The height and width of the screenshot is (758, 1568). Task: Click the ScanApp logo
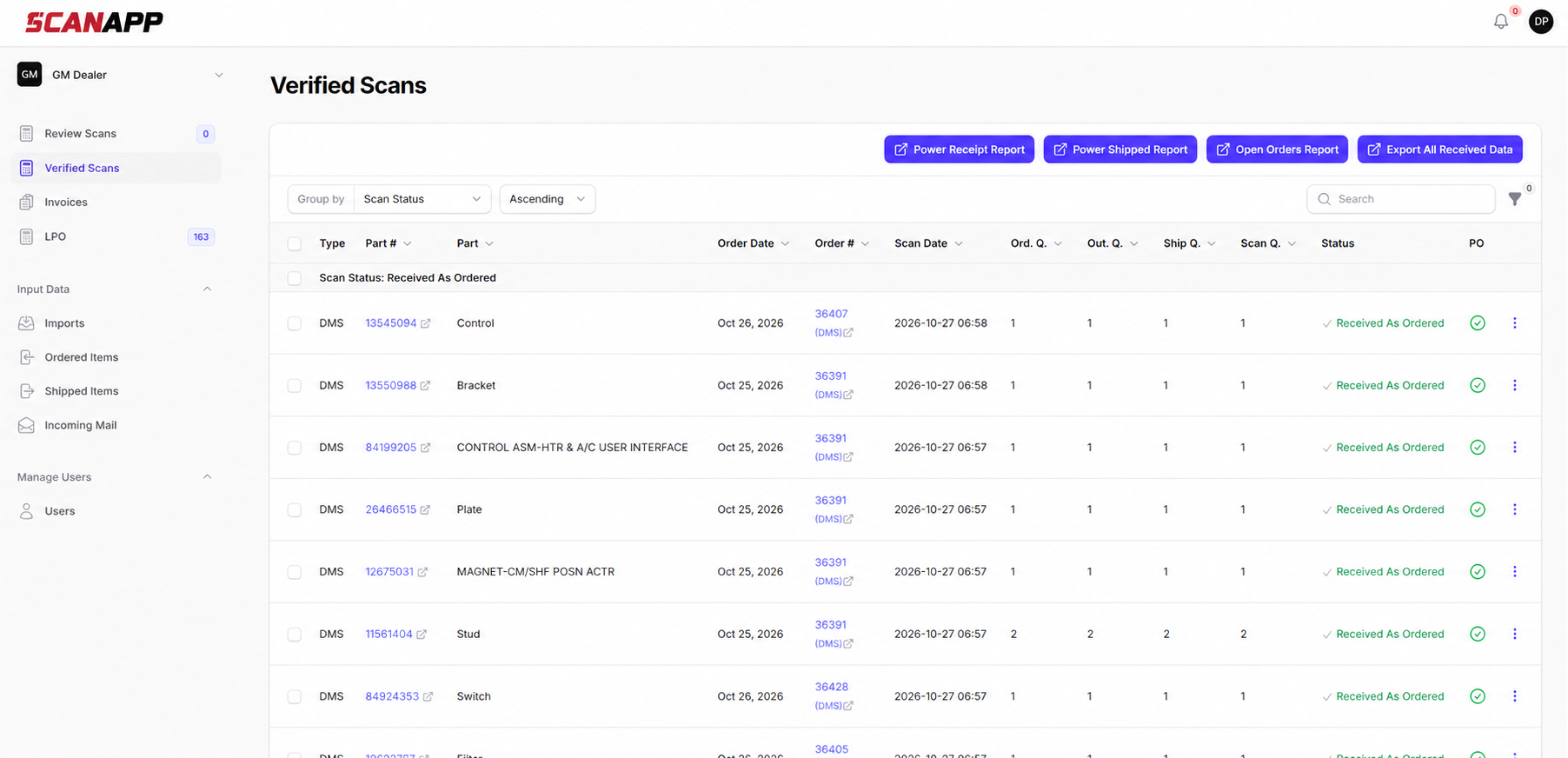click(94, 23)
